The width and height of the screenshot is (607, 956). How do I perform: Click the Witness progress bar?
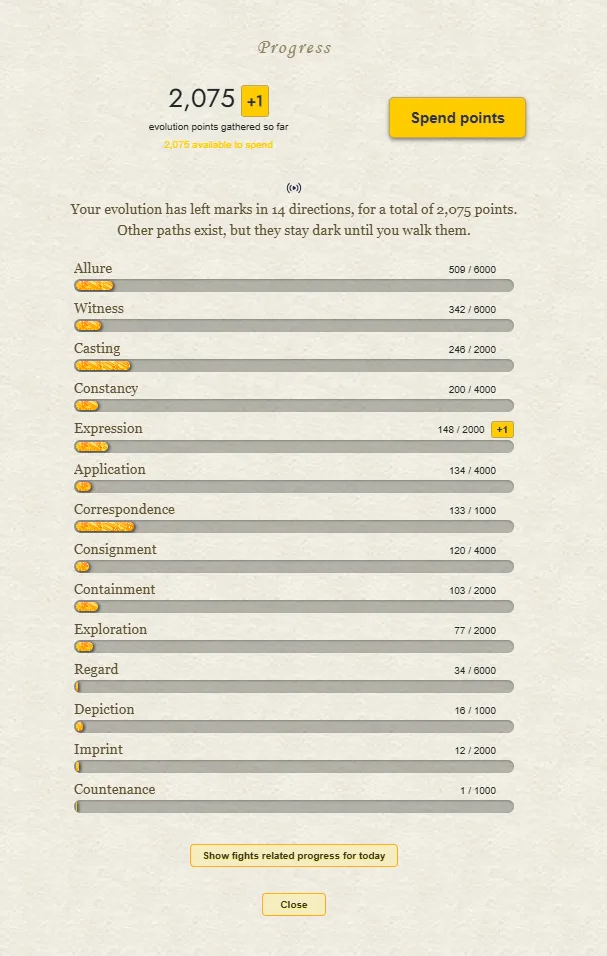(294, 326)
